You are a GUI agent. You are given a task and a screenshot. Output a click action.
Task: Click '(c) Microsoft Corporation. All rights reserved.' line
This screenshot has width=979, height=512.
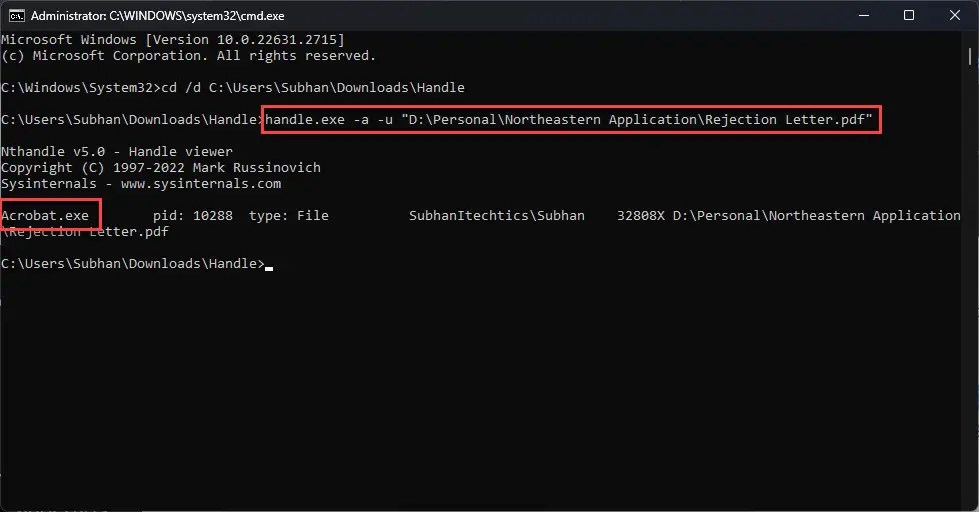[189, 56]
